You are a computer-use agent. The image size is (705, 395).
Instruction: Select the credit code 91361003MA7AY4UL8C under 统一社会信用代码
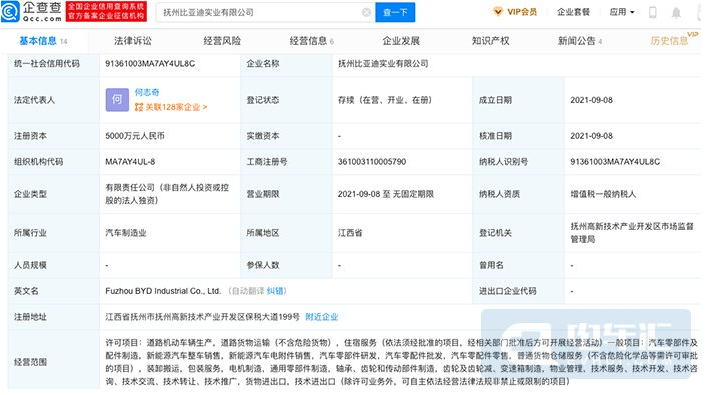tap(150, 64)
